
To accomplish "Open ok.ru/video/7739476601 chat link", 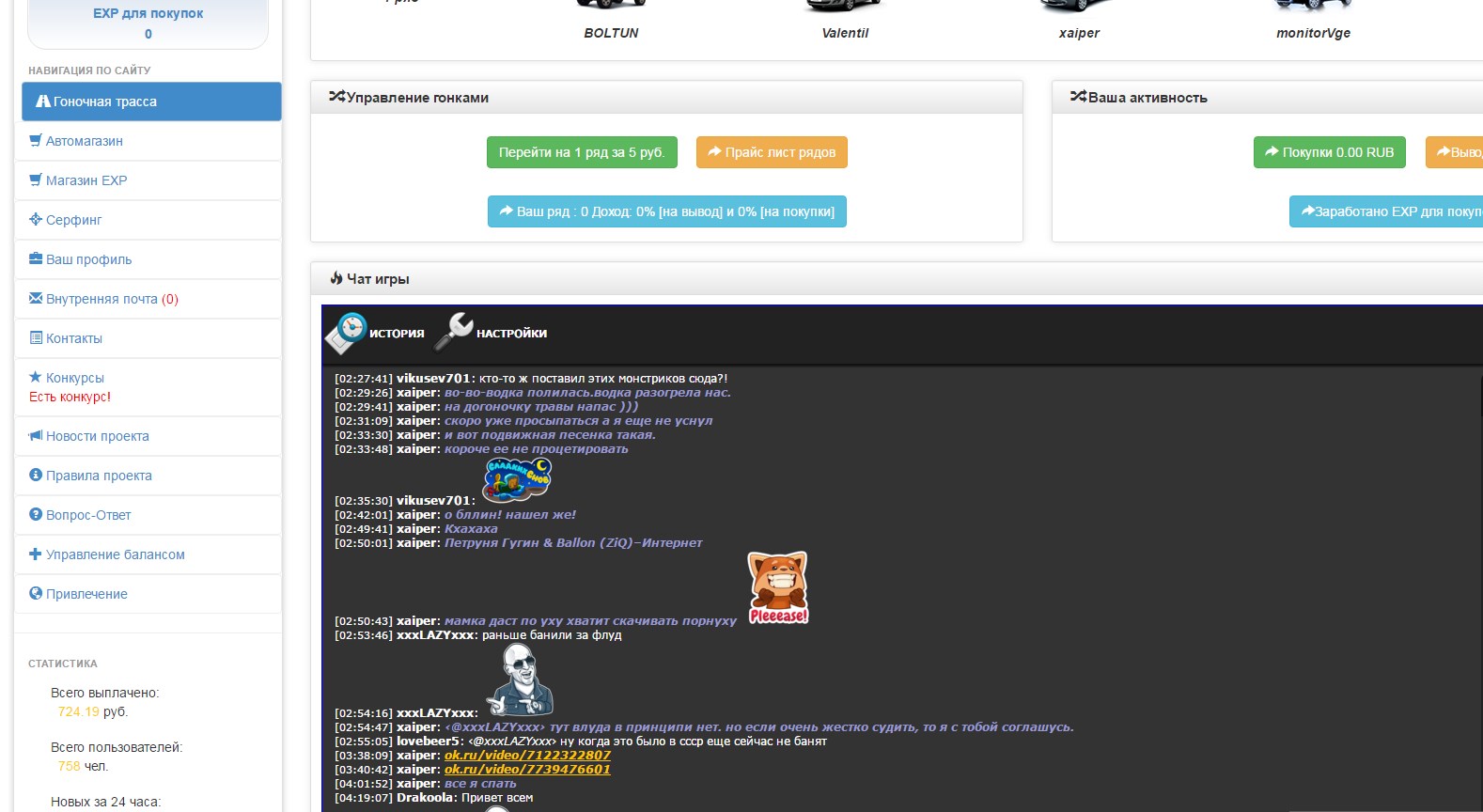I will pyautogui.click(x=527, y=770).
